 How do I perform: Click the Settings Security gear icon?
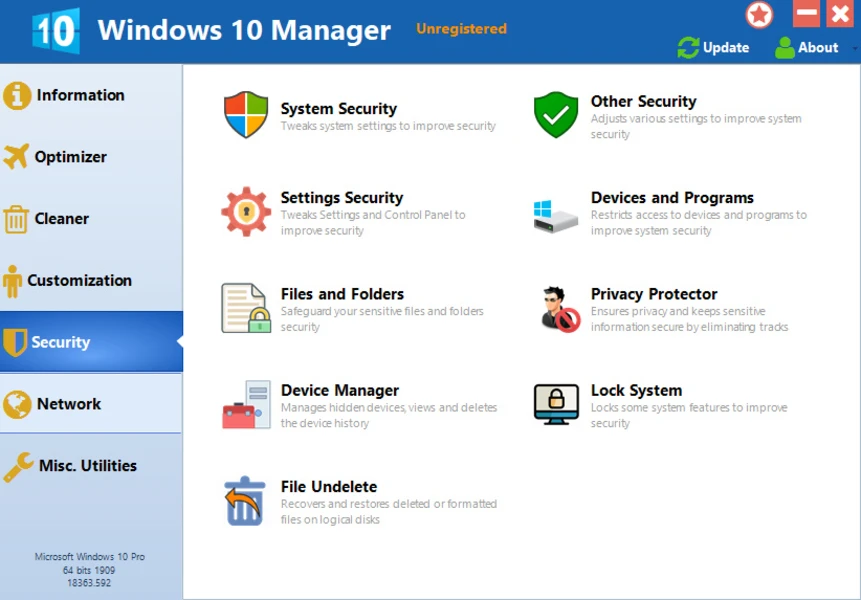246,211
